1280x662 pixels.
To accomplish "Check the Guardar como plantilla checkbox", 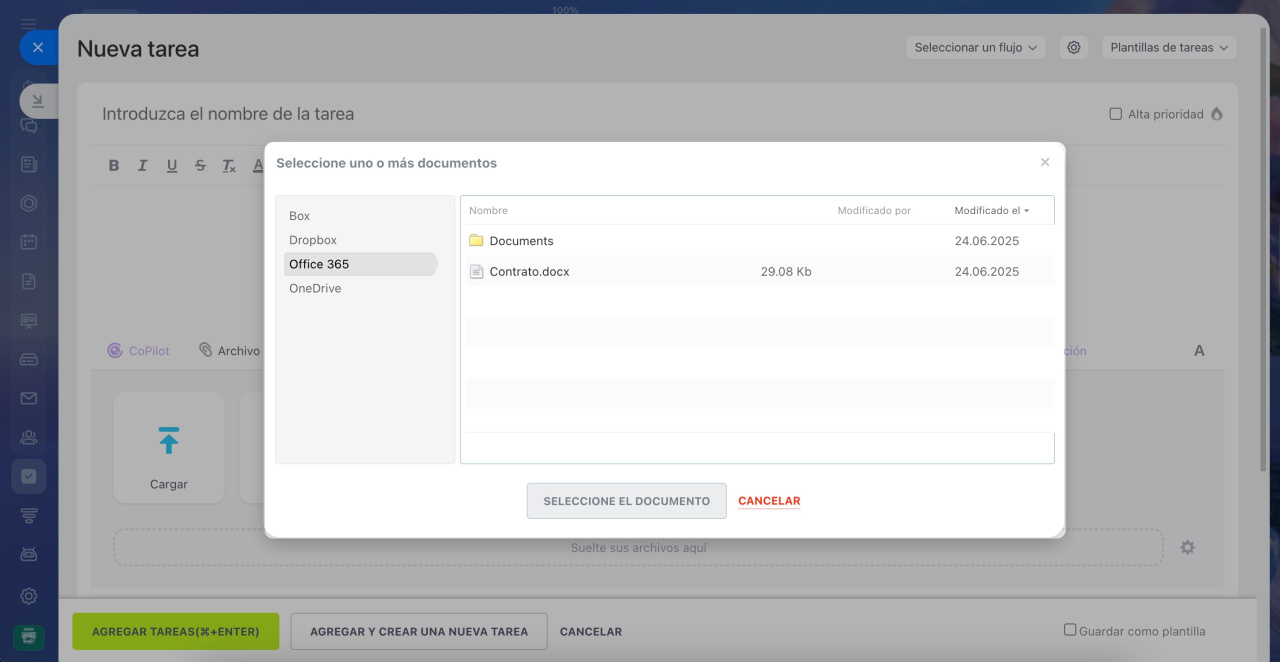I will 1070,630.
